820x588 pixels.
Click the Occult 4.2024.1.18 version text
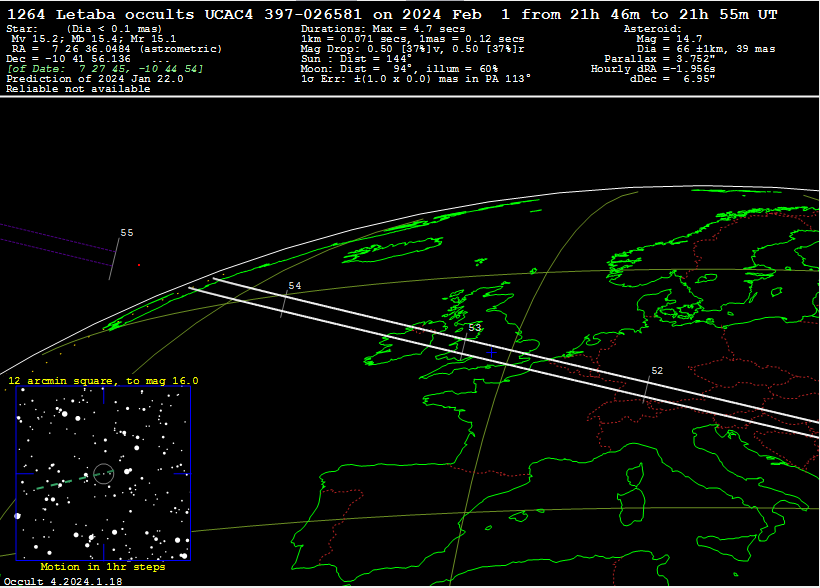[62, 581]
